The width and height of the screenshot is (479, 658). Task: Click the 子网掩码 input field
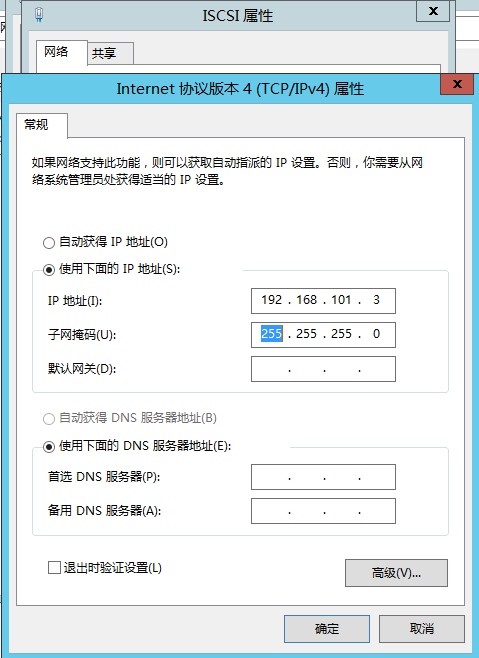point(323,335)
